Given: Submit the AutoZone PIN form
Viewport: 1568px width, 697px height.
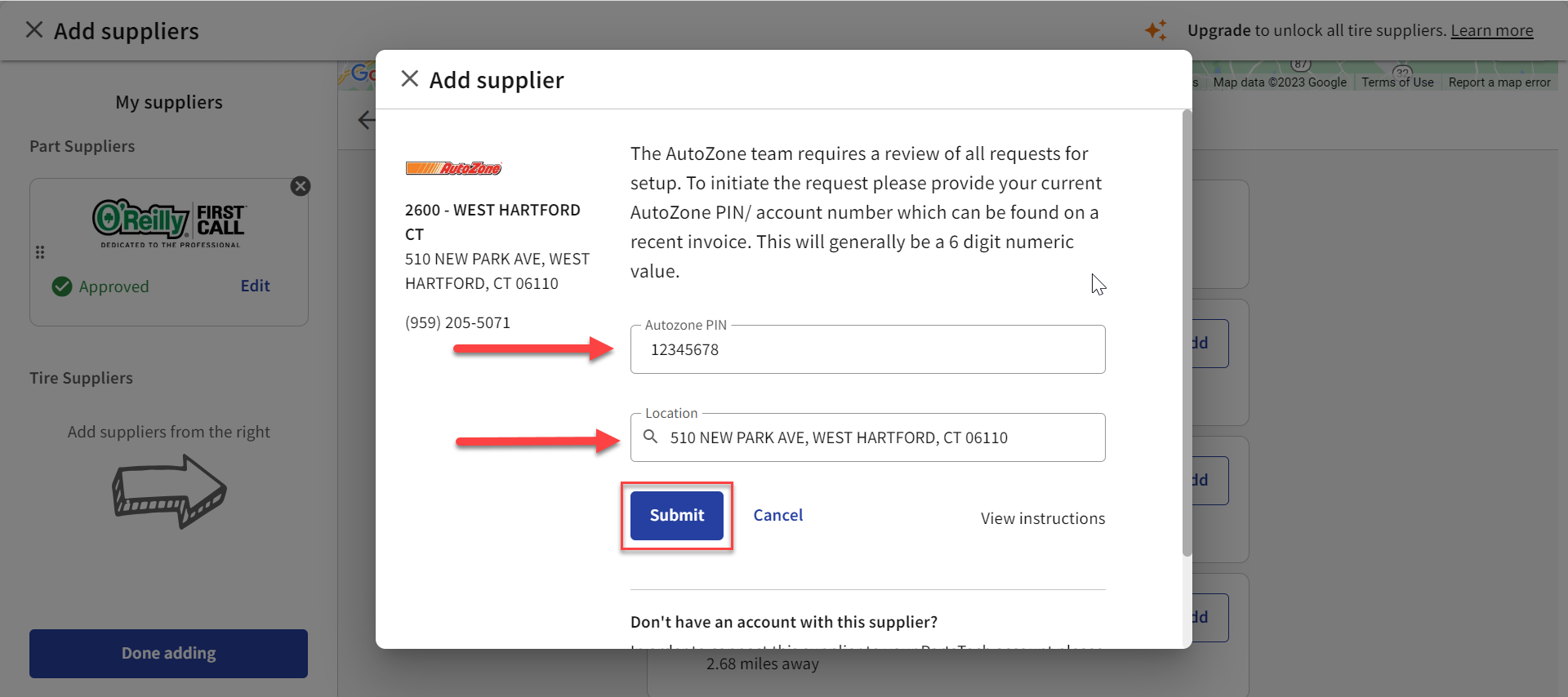Looking at the screenshot, I should tap(675, 515).
